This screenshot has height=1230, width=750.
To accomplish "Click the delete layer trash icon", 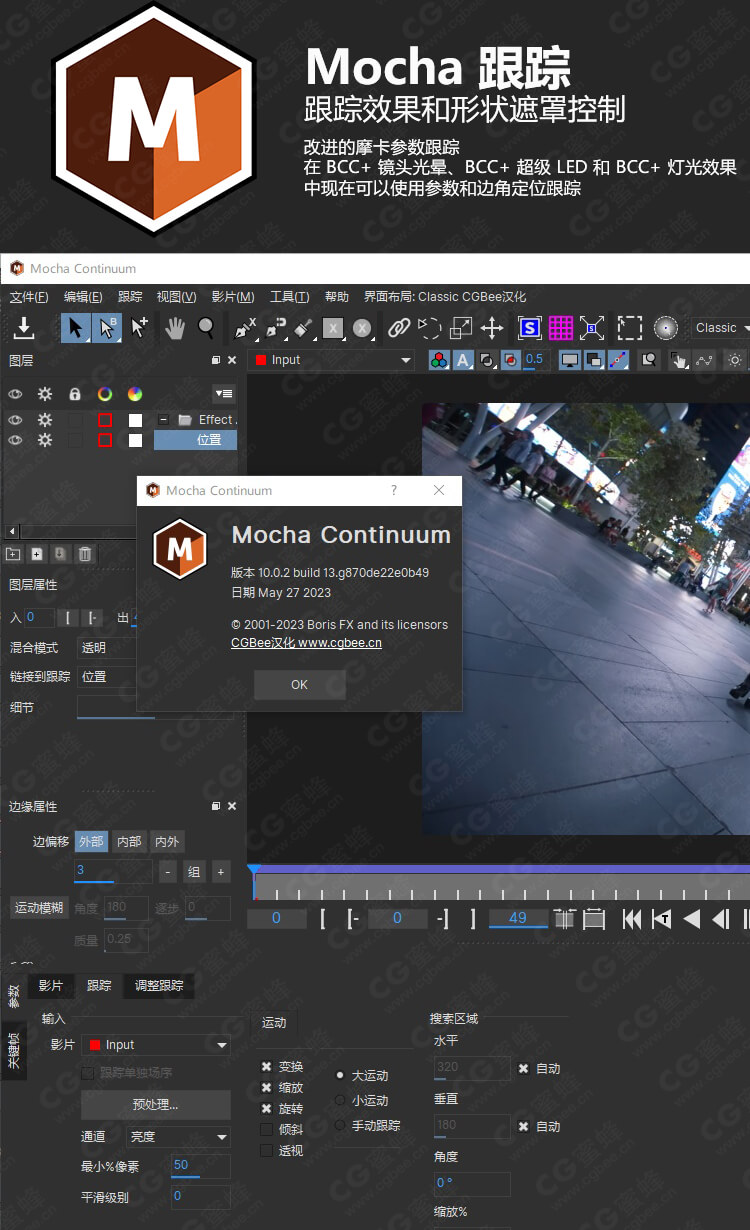I will pyautogui.click(x=86, y=553).
